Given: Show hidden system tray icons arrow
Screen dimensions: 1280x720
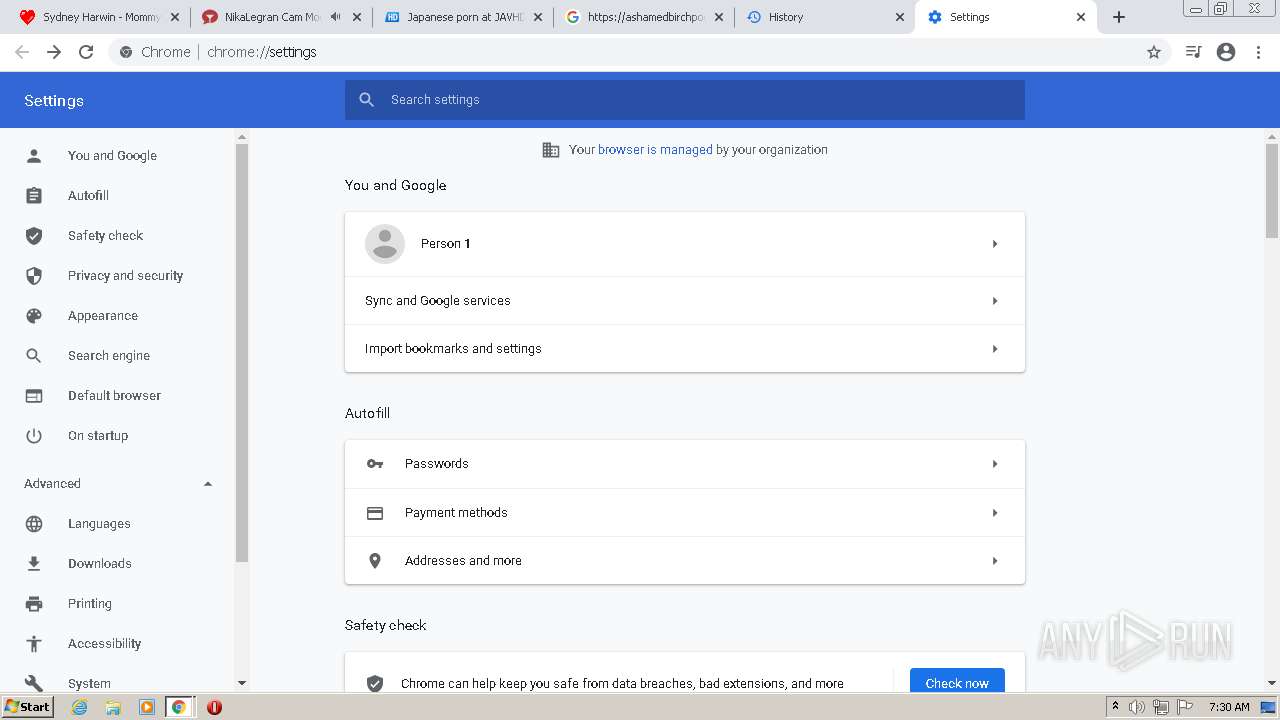Looking at the screenshot, I should click(x=1115, y=706).
